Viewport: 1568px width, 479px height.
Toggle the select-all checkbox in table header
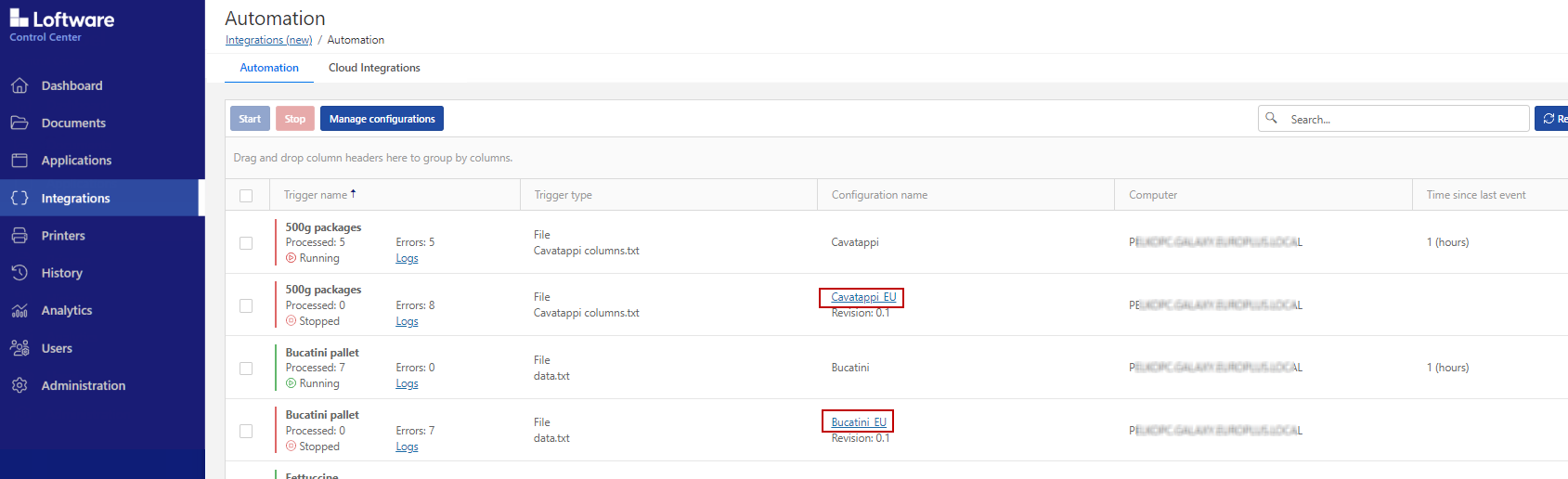pos(246,196)
